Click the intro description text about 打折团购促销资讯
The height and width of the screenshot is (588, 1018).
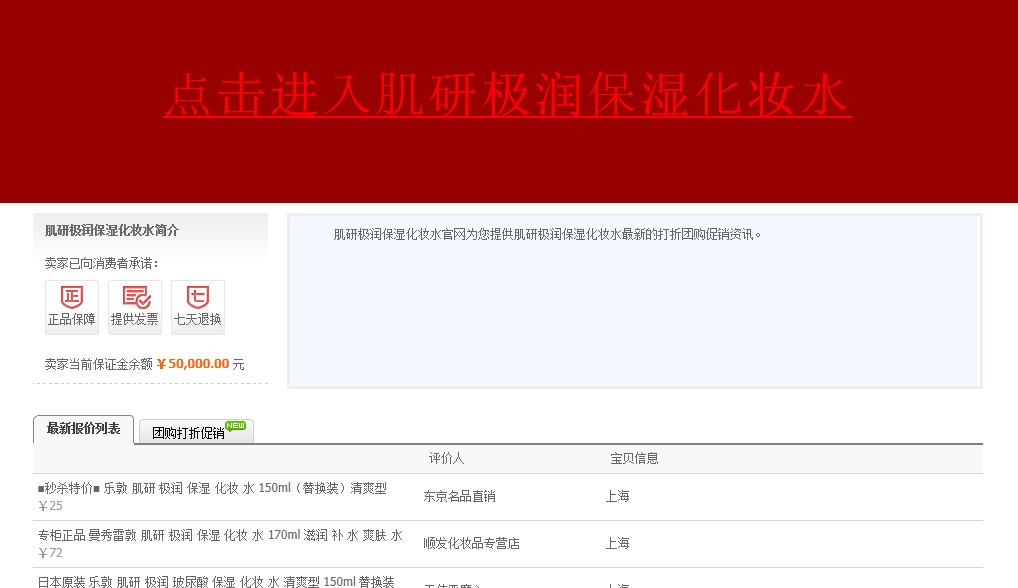[x=548, y=235]
